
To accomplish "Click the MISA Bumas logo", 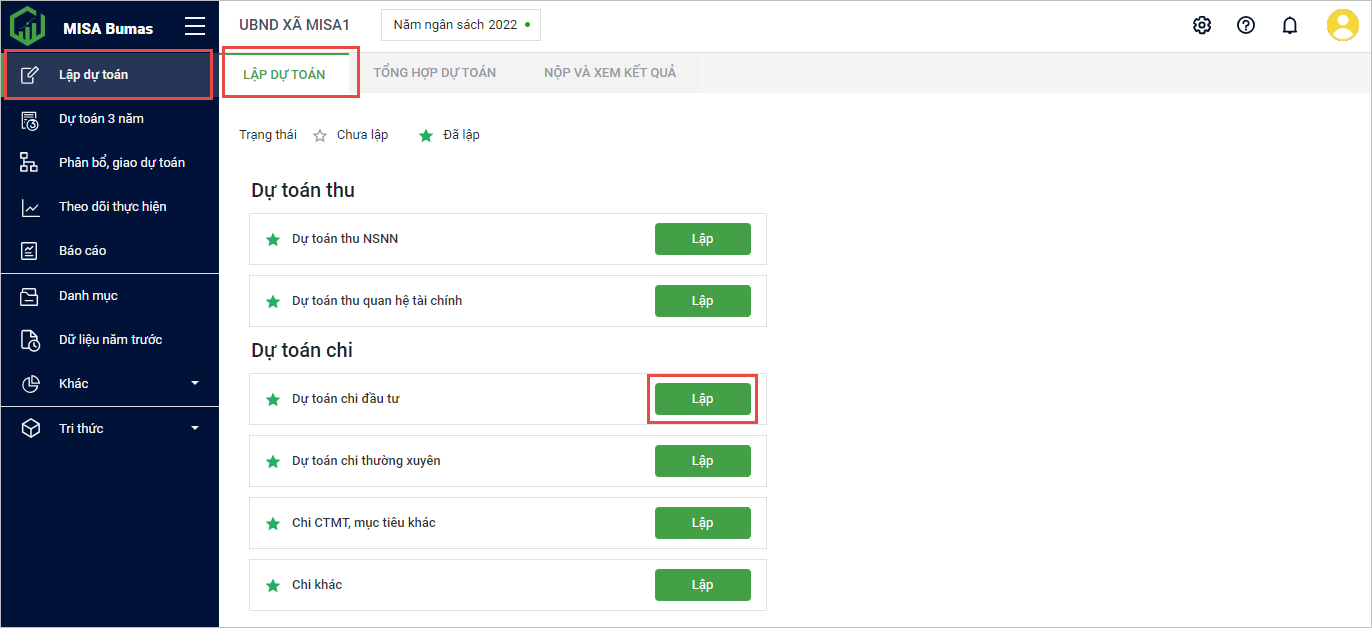I will tap(27, 26).
